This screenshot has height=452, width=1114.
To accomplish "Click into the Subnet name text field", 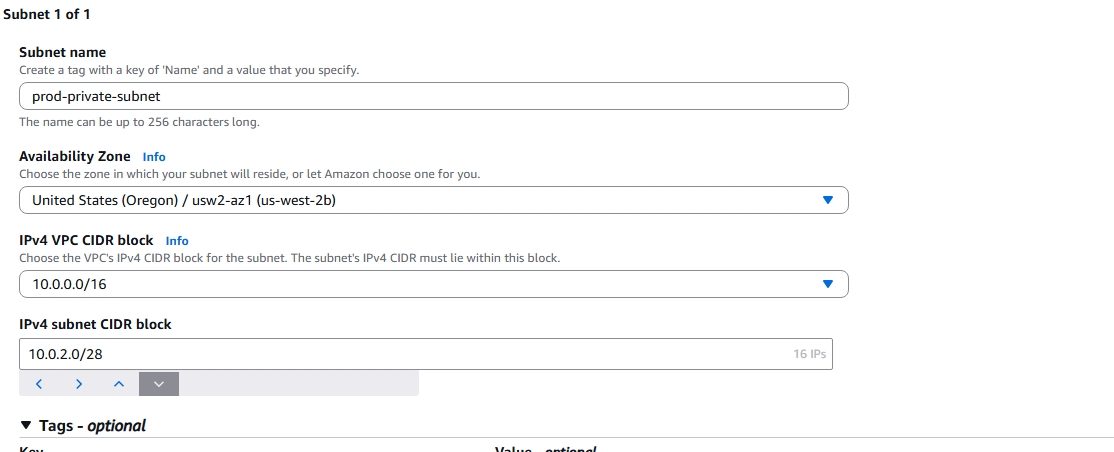I will (433, 96).
